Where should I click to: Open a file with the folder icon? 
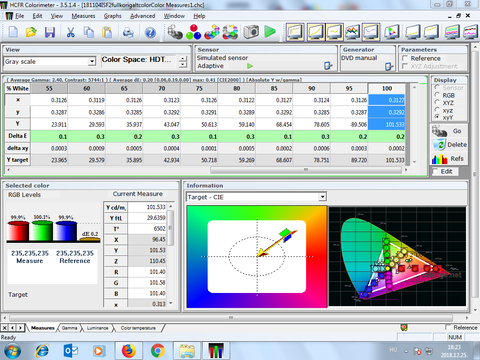tap(31, 32)
